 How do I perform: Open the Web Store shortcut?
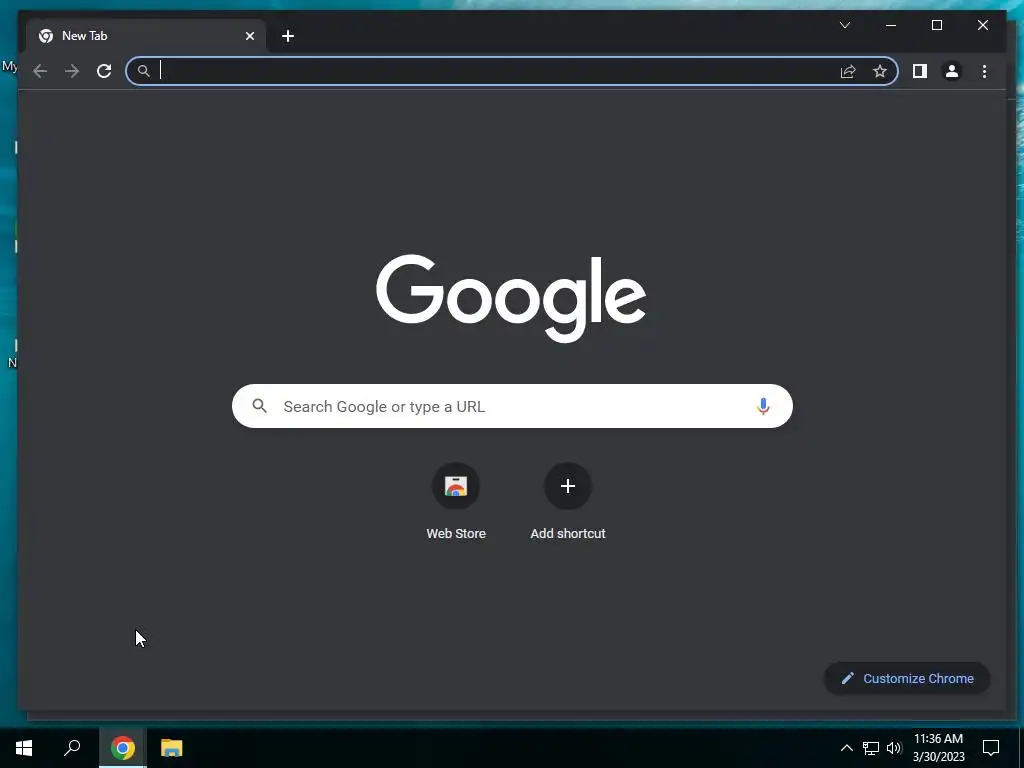[456, 502]
